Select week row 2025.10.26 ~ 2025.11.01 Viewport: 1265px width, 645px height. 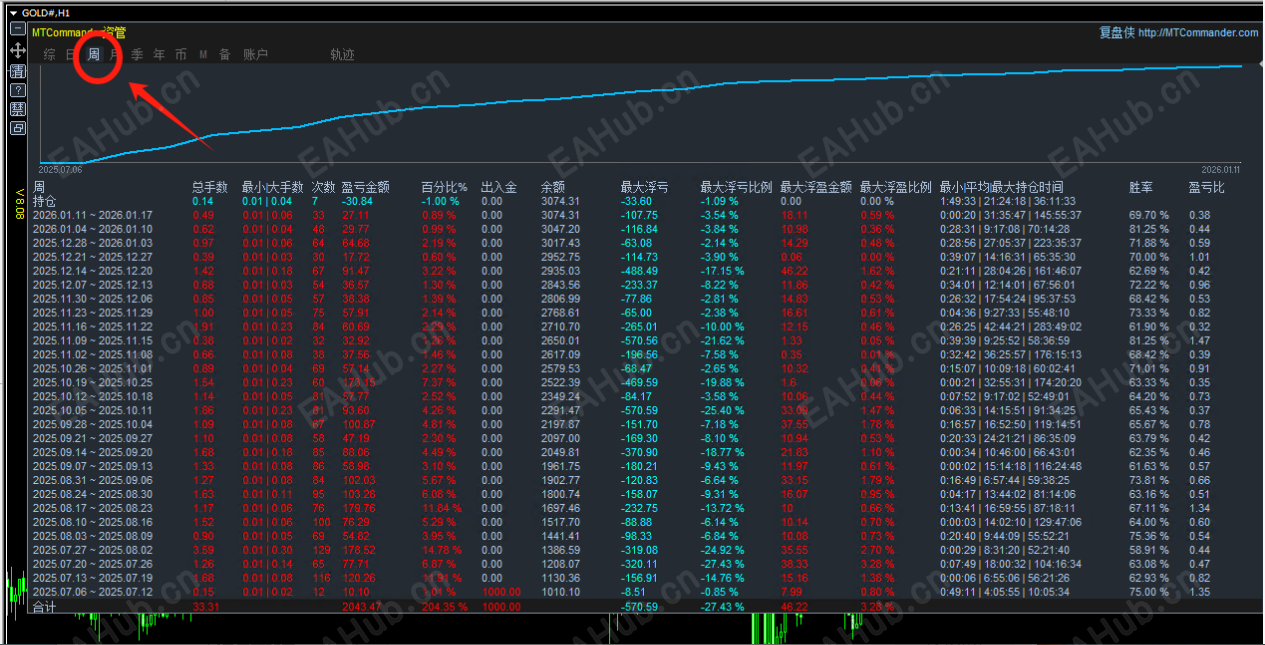point(93,369)
